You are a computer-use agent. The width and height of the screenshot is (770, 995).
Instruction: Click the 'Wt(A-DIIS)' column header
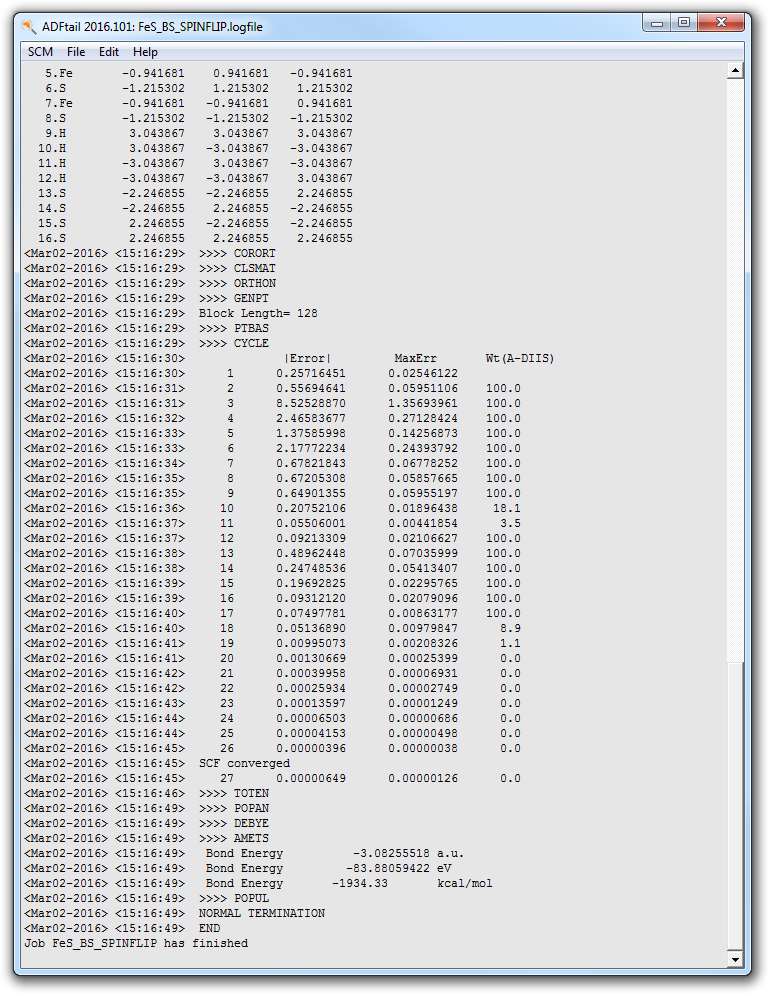(x=520, y=359)
